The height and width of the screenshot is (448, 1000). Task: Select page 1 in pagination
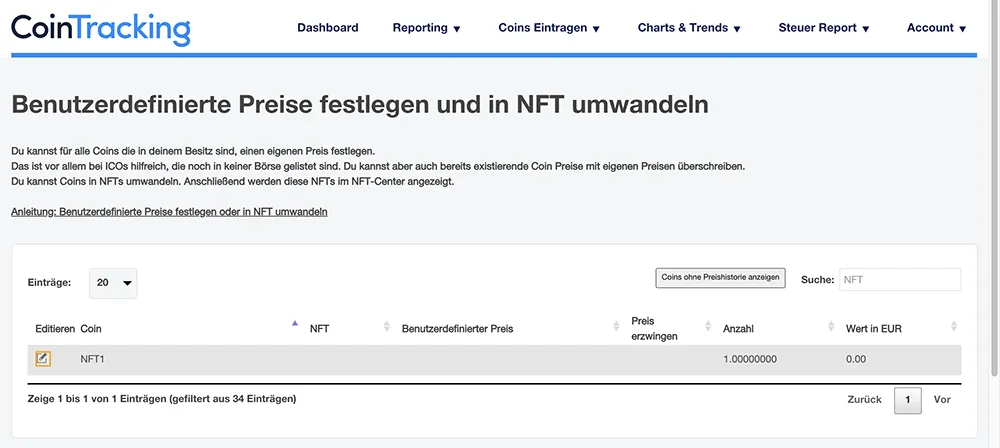click(908, 400)
